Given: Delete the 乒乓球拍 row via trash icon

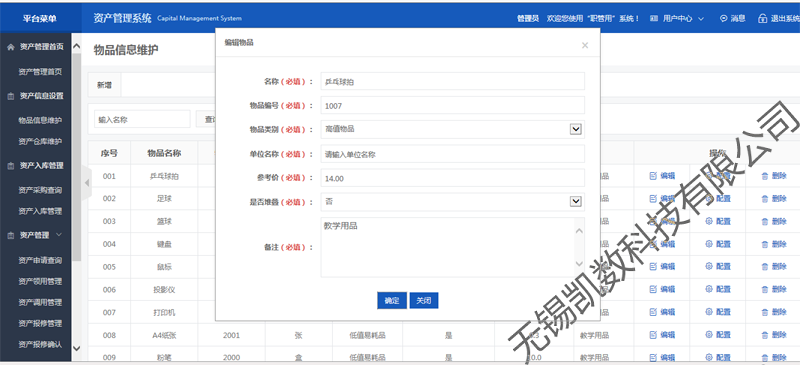Looking at the screenshot, I should (x=765, y=176).
